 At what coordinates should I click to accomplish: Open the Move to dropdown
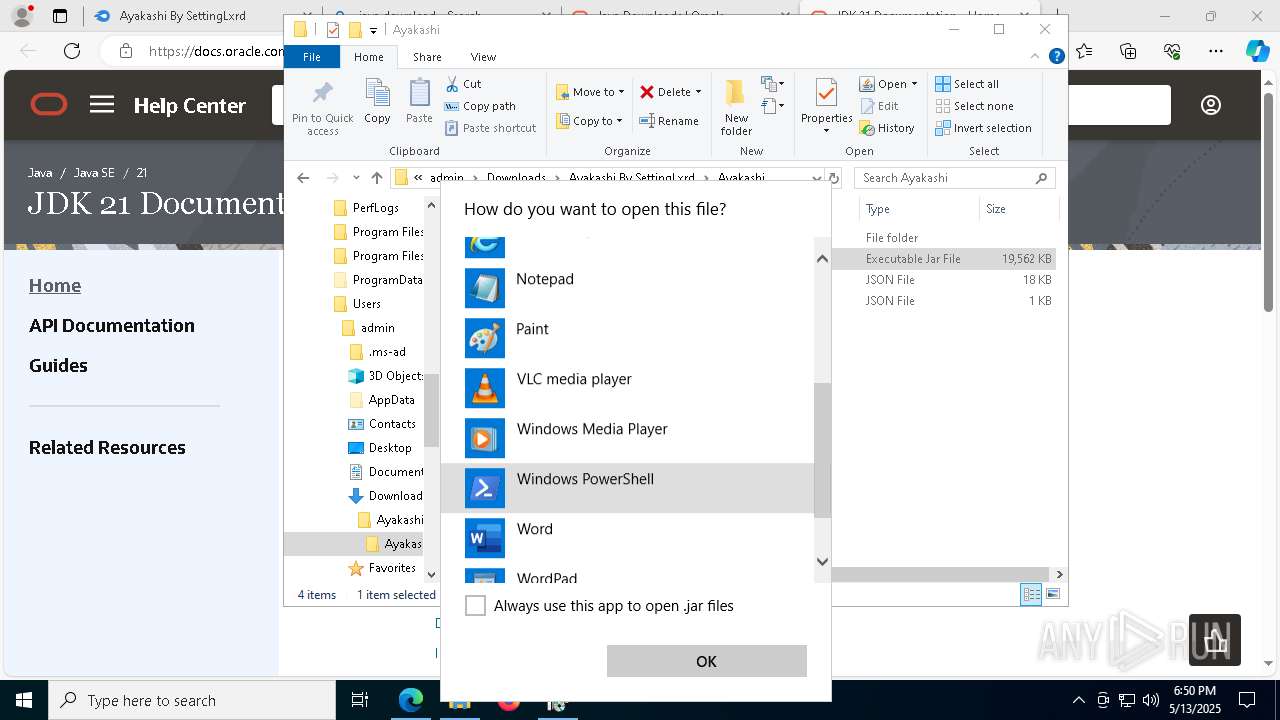[x=590, y=92]
